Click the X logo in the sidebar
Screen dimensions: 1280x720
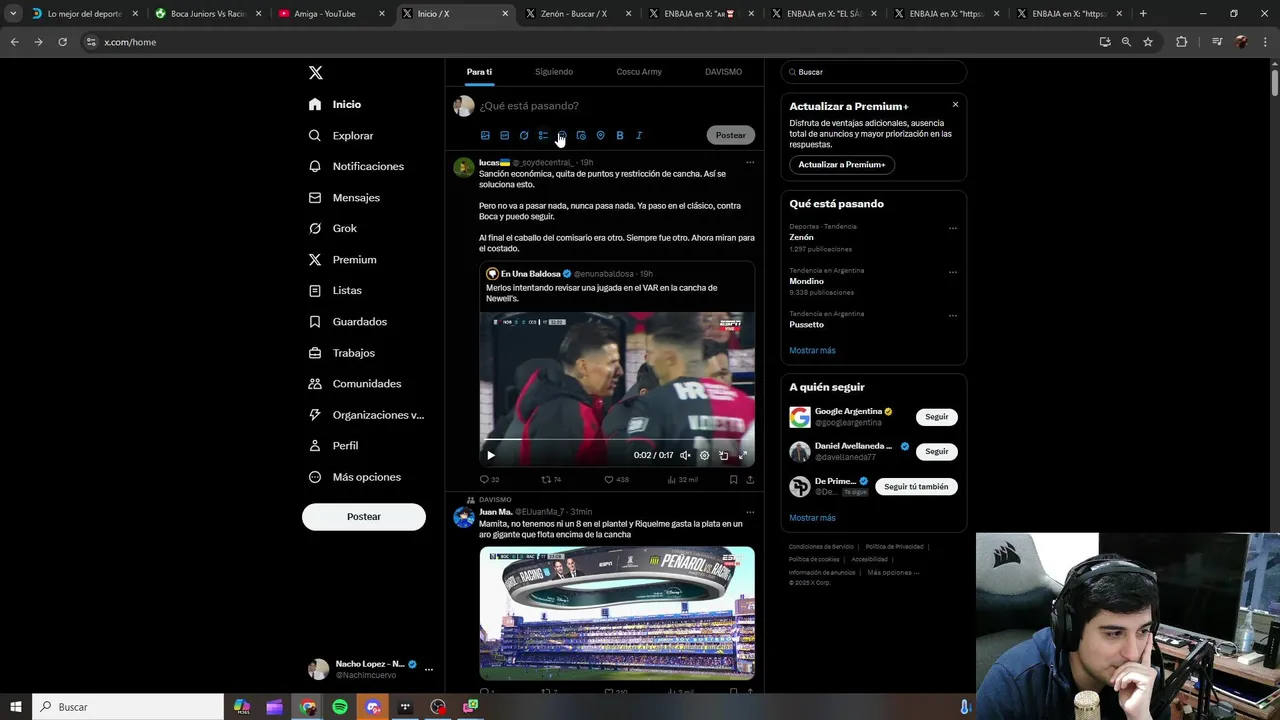point(315,73)
